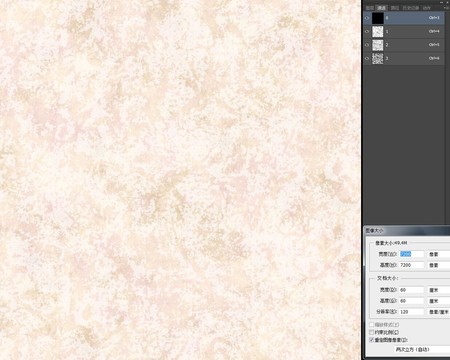Click the 图像大小 dialog title bar
The width and height of the screenshot is (450, 360).
point(407,230)
